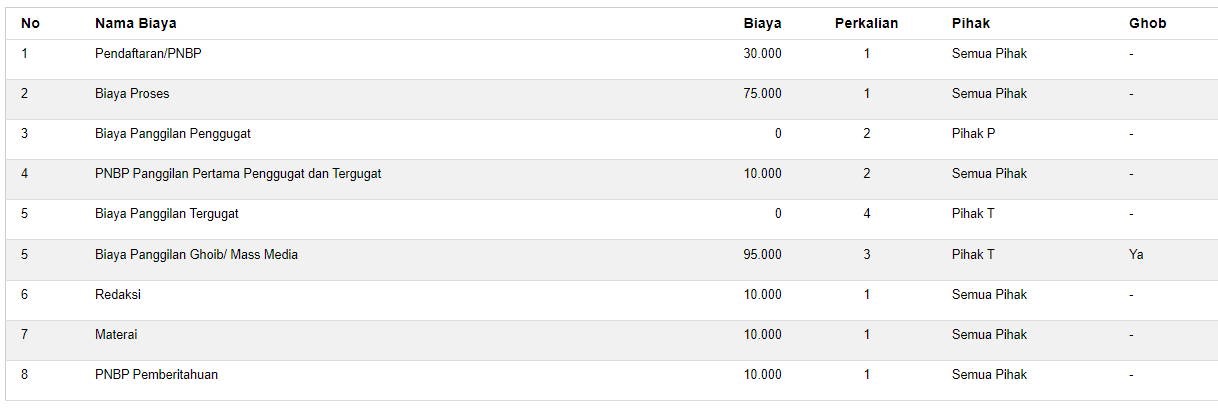Click the "Ya" value in Ghob column
1218x408 pixels.
[x=1136, y=255]
